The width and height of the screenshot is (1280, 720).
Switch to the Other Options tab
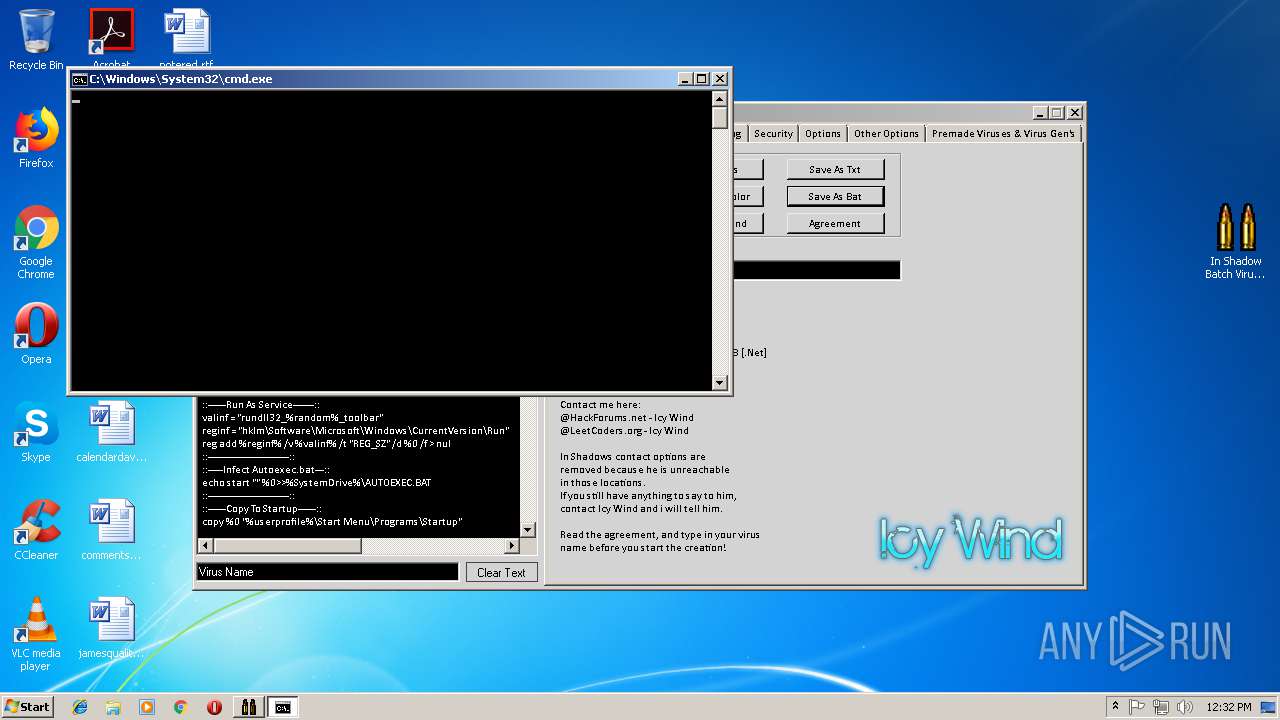[886, 133]
